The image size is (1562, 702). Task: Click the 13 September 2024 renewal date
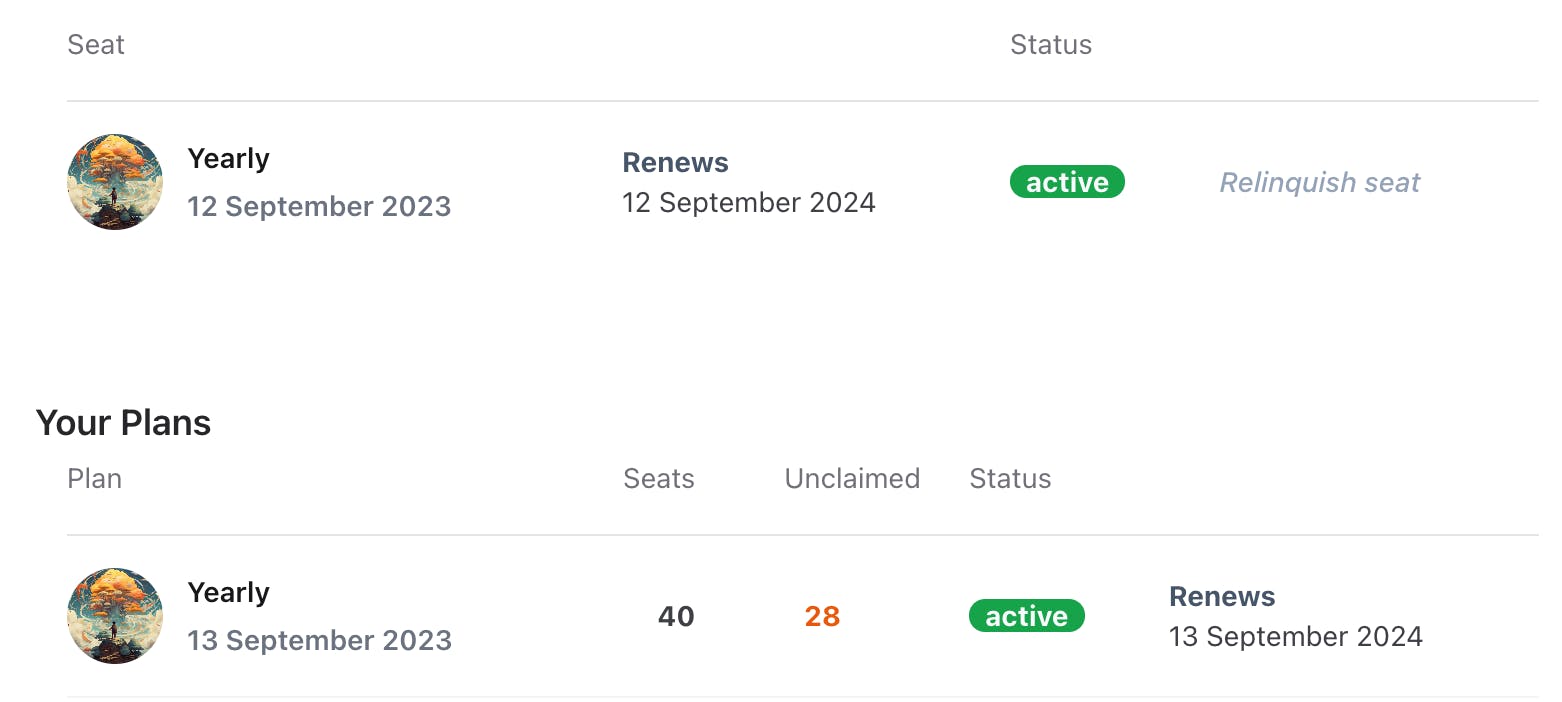(1296, 637)
